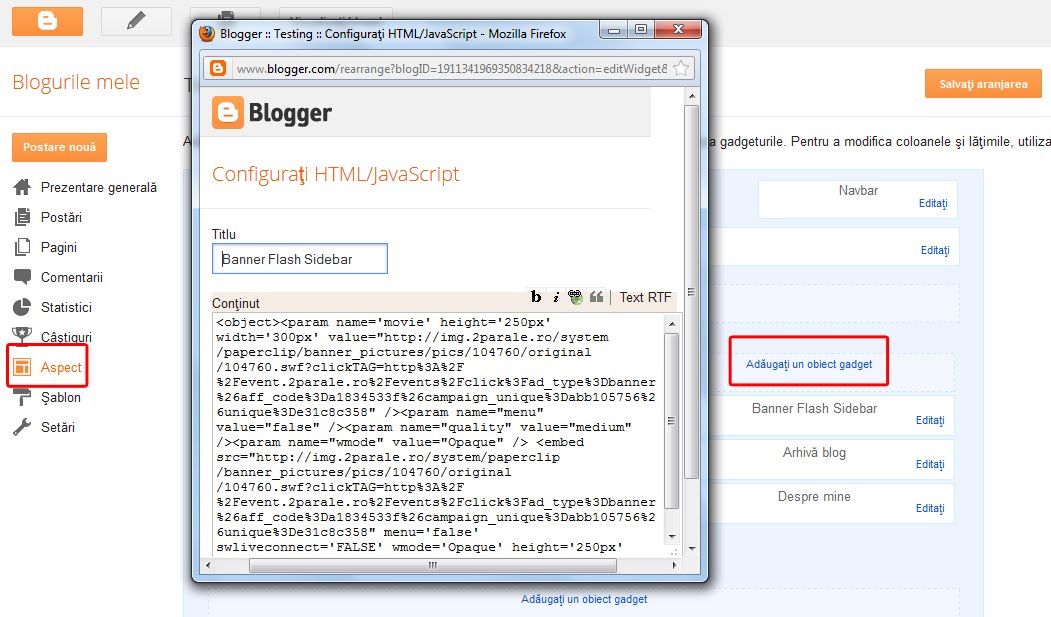The image size is (1051, 617).
Task: Edit the Arhivă blog gadget
Action: point(930,464)
